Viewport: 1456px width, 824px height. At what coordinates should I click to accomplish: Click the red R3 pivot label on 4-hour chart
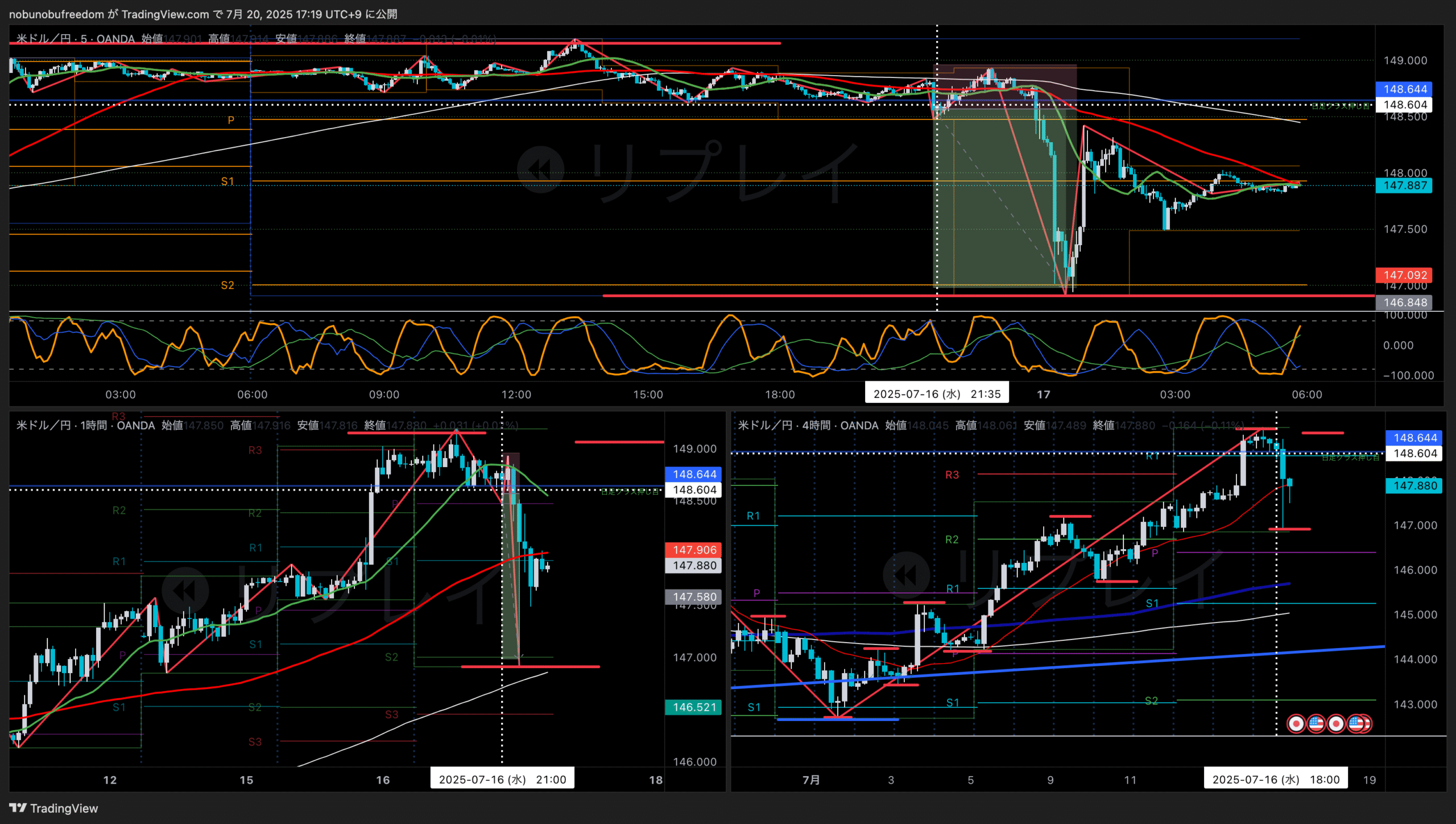(x=952, y=475)
